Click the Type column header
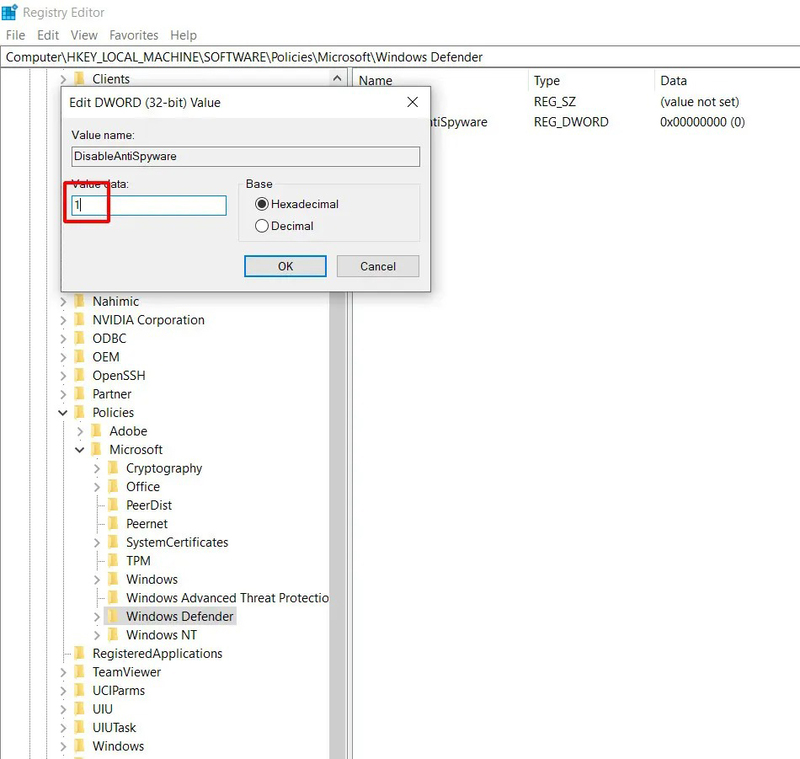The image size is (800, 759). (x=546, y=81)
